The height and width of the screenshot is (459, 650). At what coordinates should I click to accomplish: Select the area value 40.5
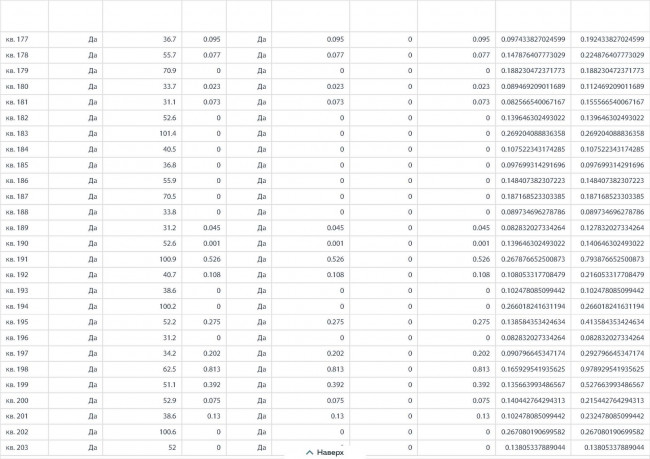170,149
